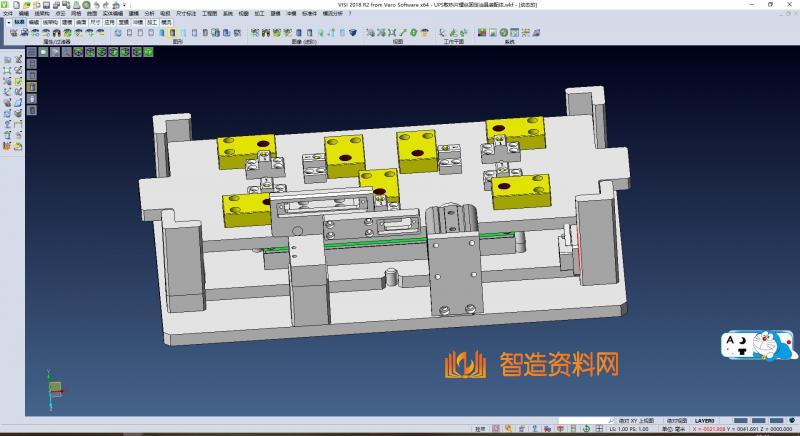Click first icon of the 视图 view group
Image resolution: width=800 pixels, height=436 pixels.
point(370,33)
